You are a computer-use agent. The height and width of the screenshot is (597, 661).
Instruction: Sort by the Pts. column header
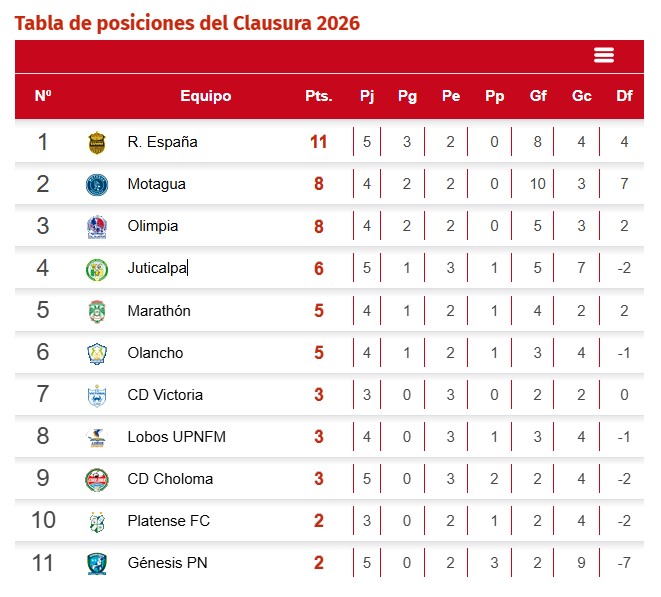(x=318, y=96)
